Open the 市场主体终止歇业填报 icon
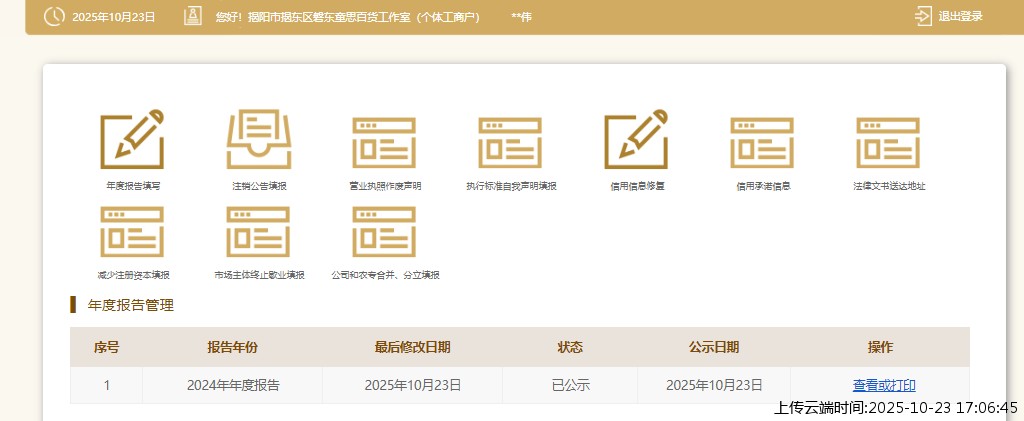The image size is (1024, 421). [x=258, y=232]
